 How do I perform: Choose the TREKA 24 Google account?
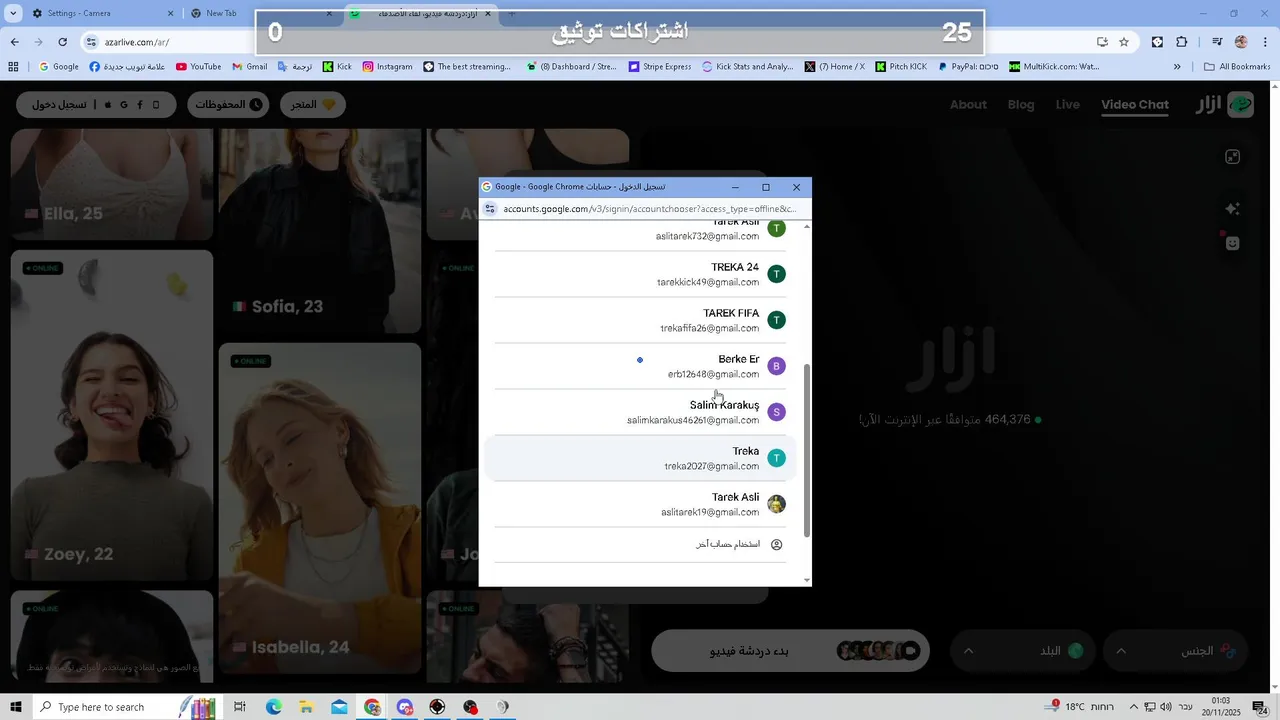[640, 274]
